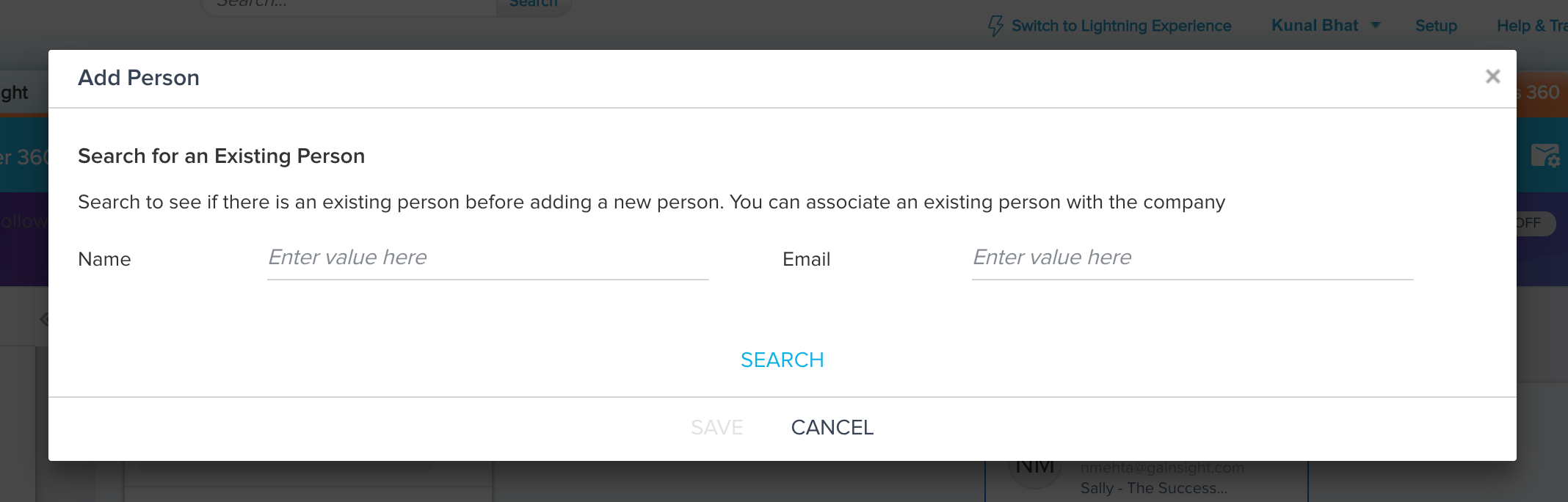Focus the Email input field
The height and width of the screenshot is (502, 1568).
tap(1193, 258)
